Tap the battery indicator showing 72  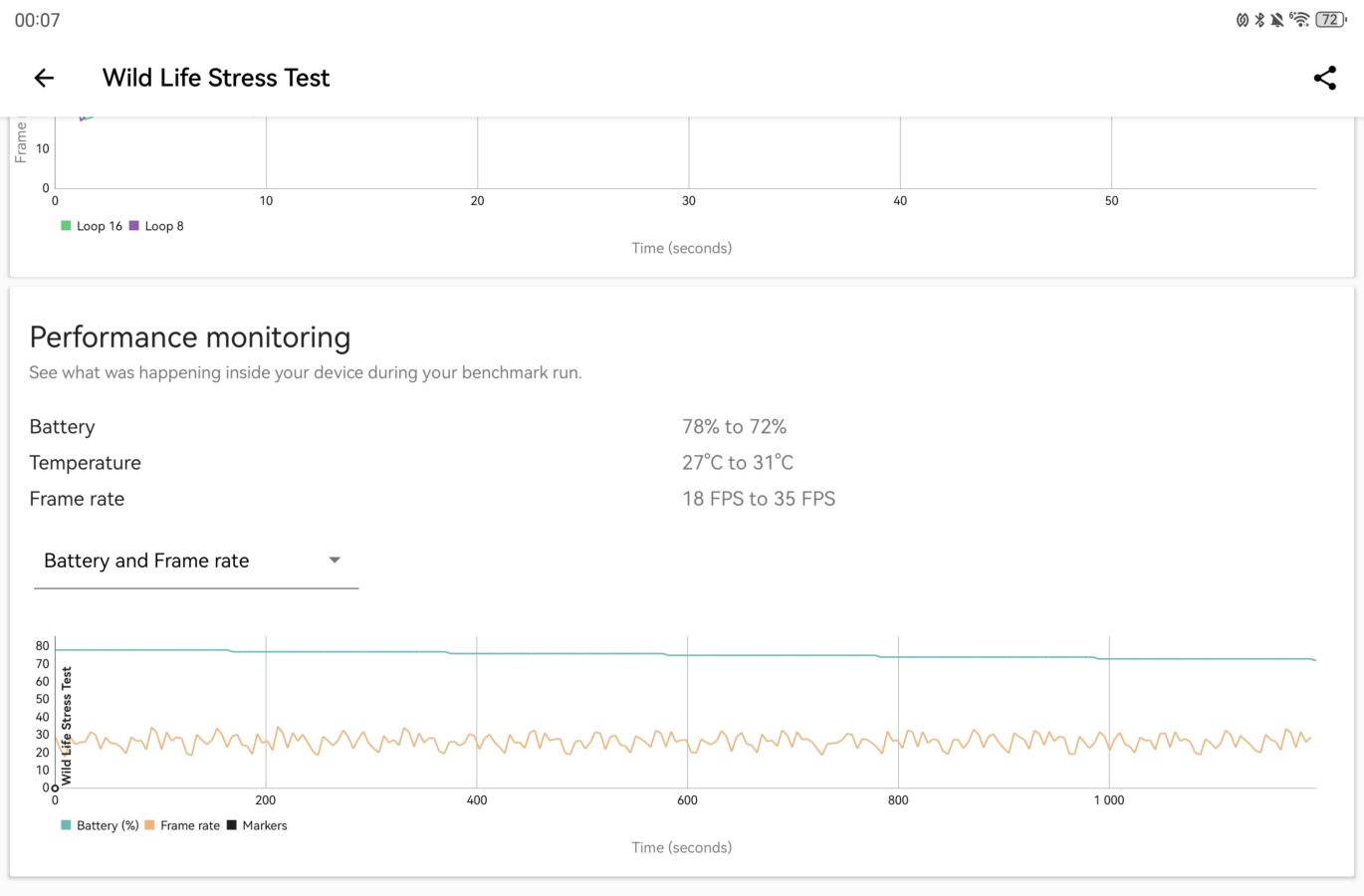pos(1330,20)
